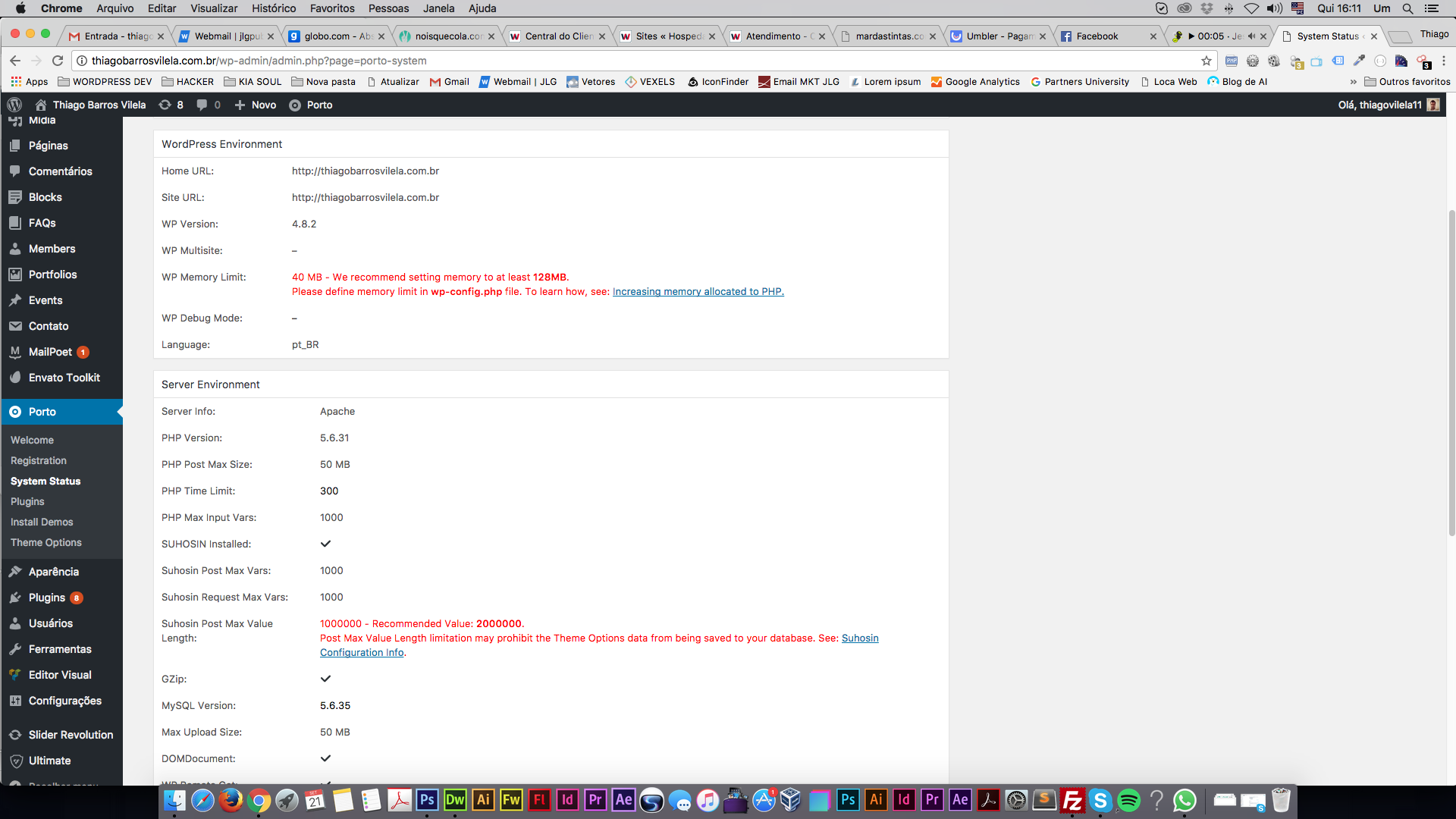Switch to the globo.com tab
1456x819 pixels.
[337, 36]
